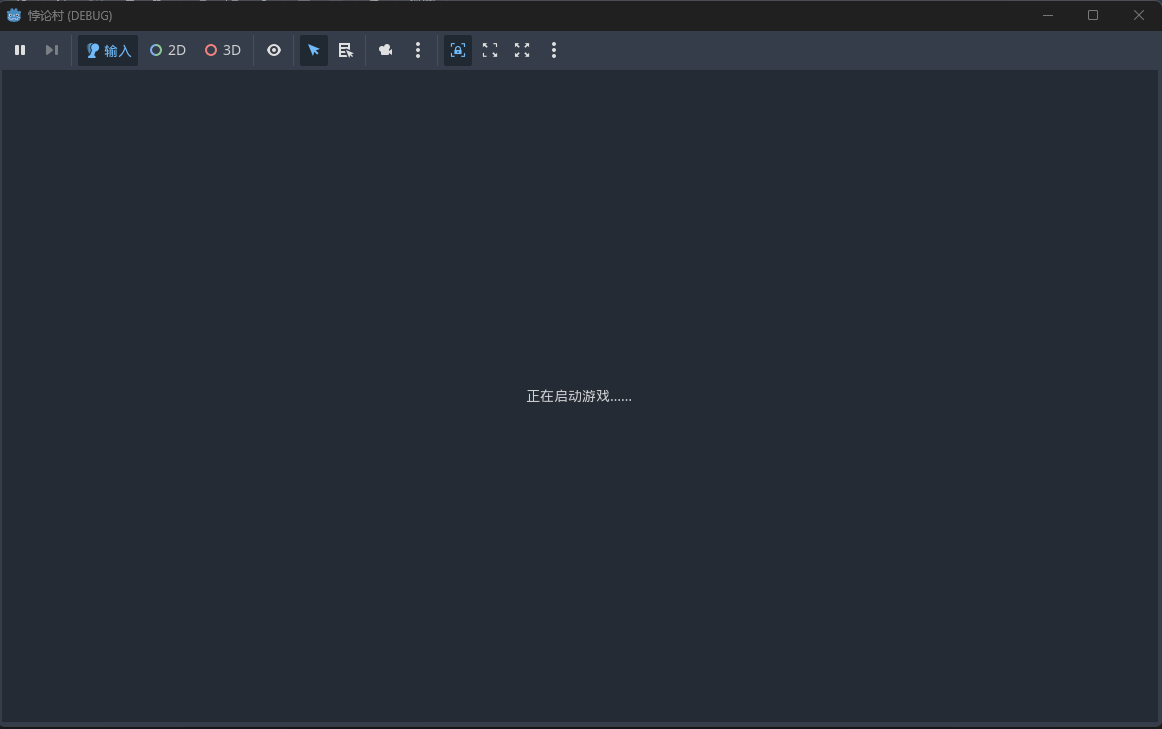Viewport: 1162px width, 729px height.
Task: Click the 正在启动游戏 loading text
Action: (x=579, y=396)
